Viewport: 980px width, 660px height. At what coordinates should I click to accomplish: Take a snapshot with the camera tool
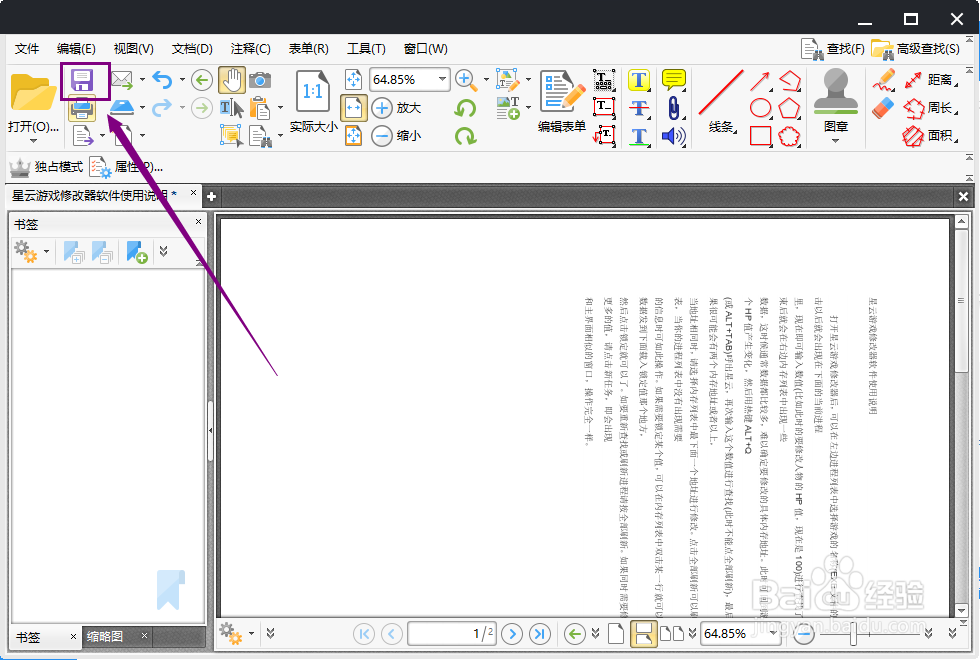[261, 81]
